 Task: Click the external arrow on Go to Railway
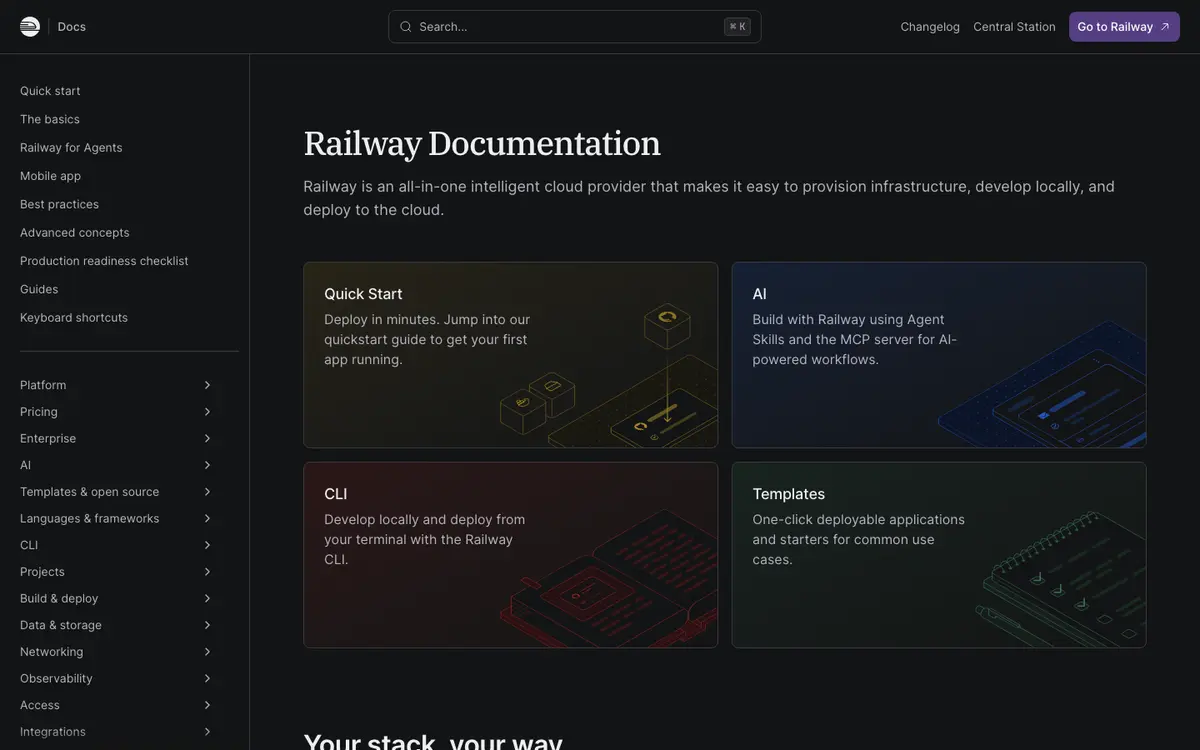click(1165, 27)
